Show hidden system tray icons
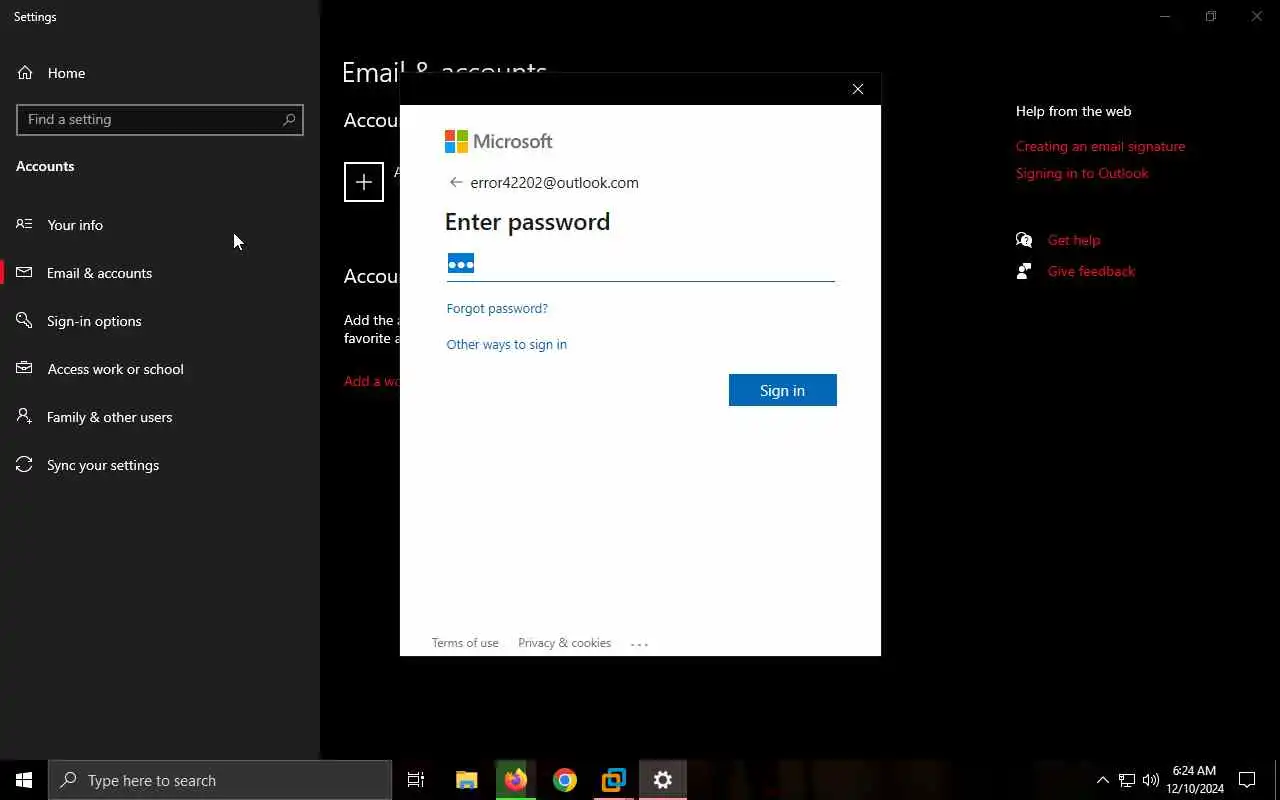Viewport: 1280px width, 800px height. (1103, 780)
